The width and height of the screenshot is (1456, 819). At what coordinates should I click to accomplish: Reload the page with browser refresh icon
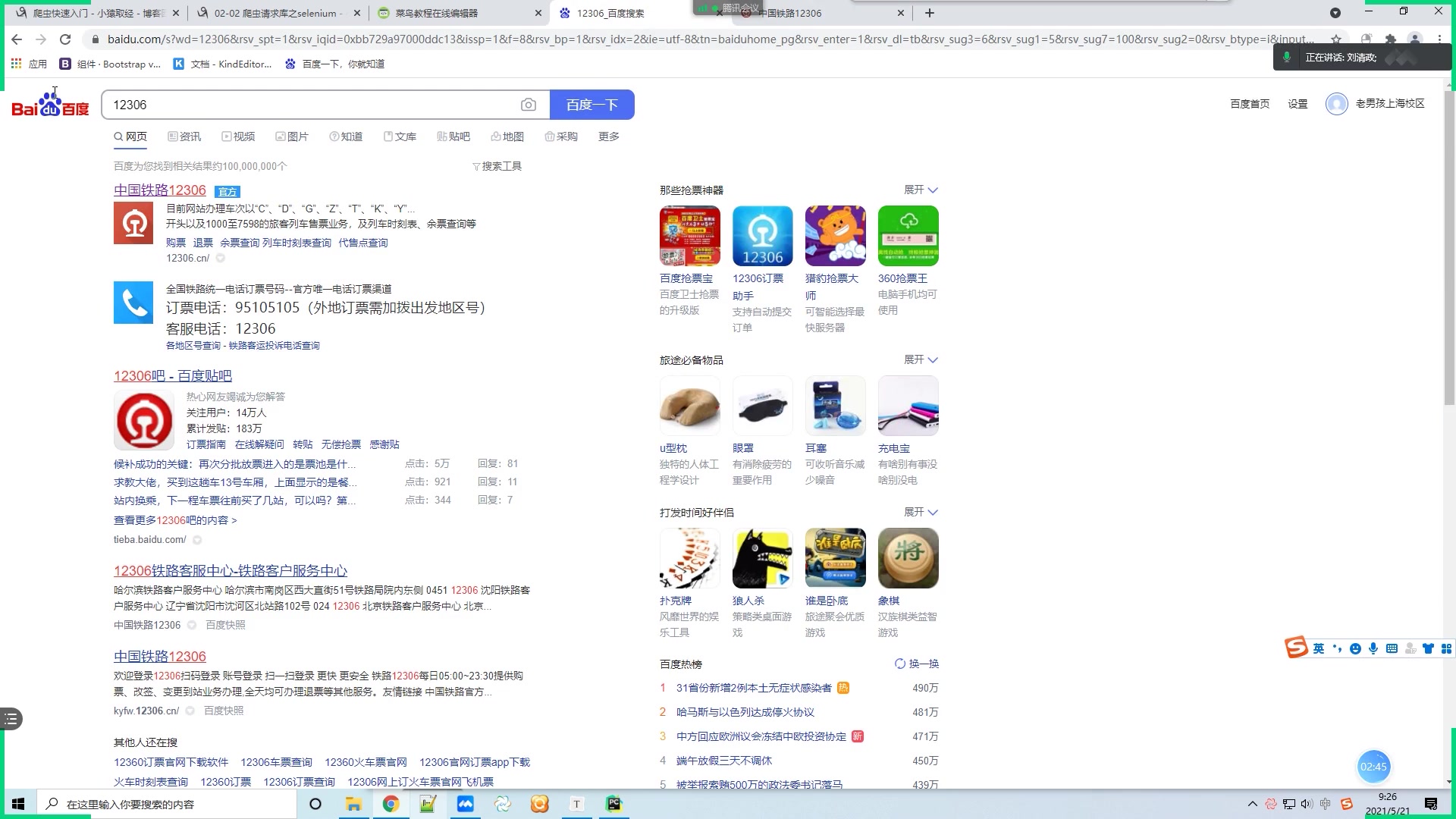click(65, 39)
